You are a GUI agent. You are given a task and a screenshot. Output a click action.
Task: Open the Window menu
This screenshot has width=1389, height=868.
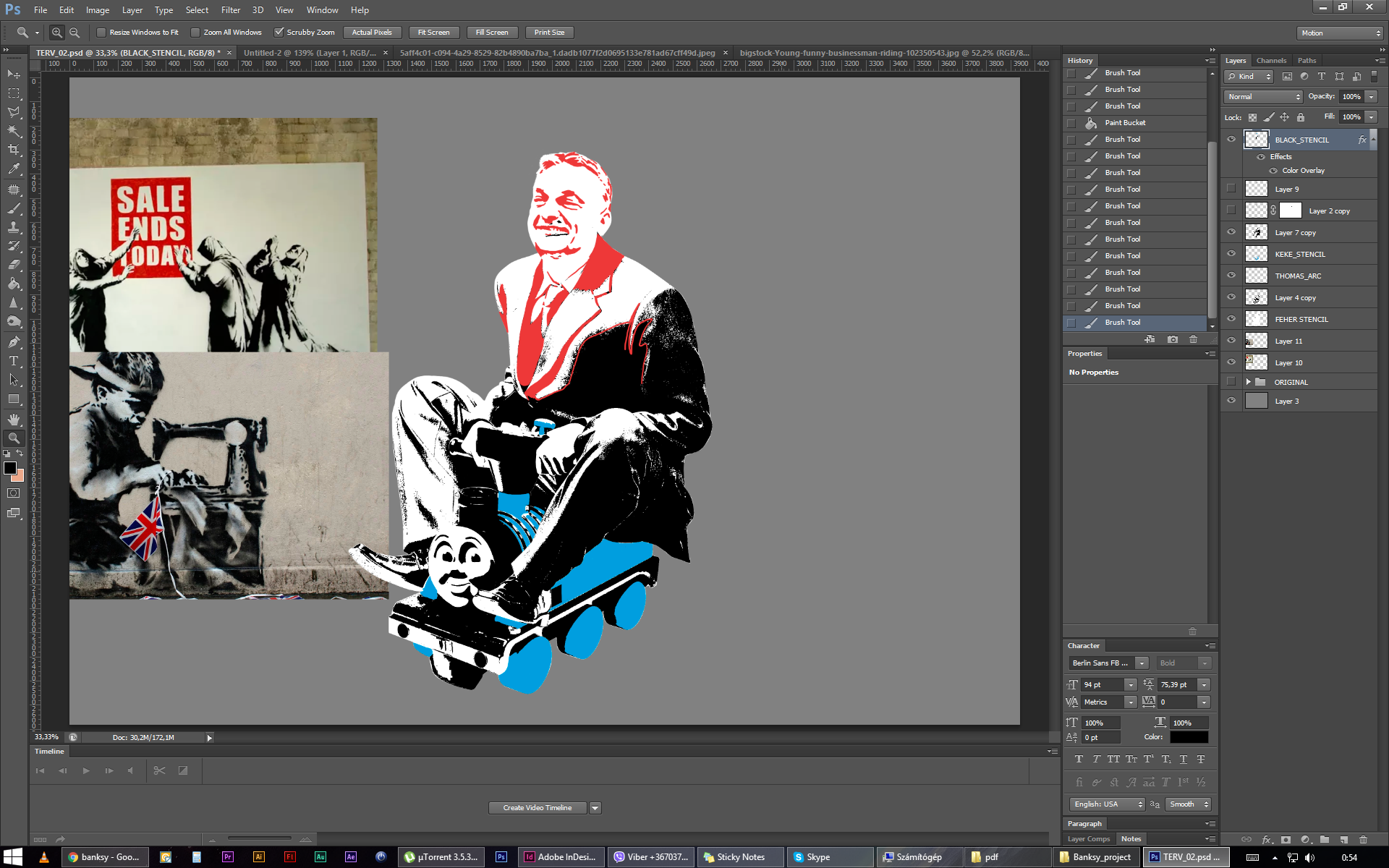322,10
